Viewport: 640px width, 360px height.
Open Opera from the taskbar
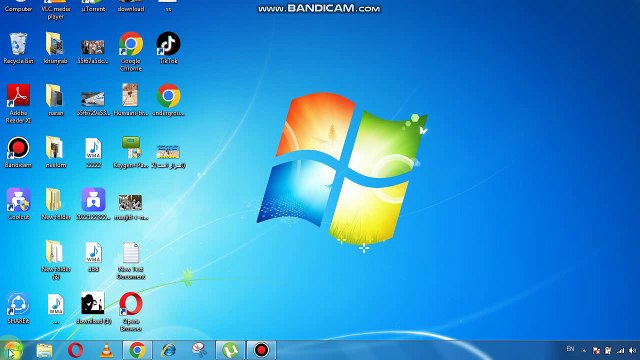click(75, 350)
